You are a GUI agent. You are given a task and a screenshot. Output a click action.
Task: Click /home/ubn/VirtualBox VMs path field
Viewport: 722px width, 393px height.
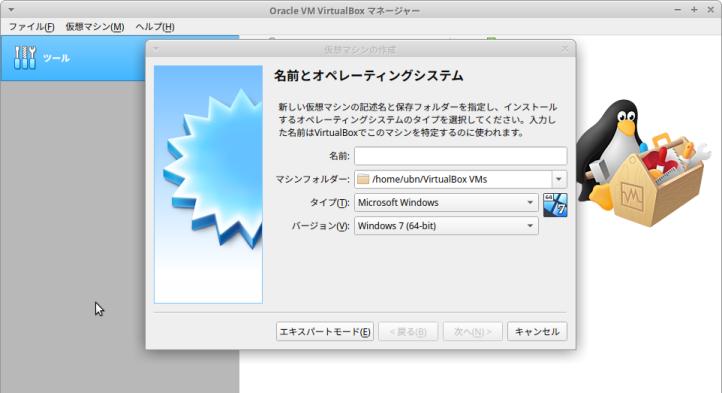(453, 179)
